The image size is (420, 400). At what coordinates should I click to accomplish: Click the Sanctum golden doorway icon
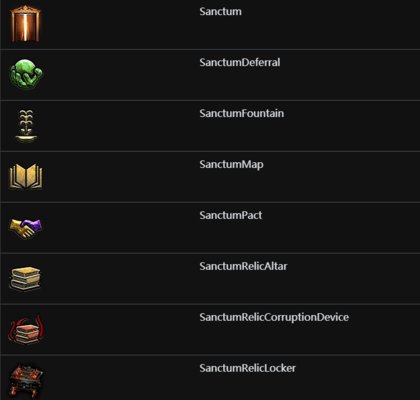26,23
